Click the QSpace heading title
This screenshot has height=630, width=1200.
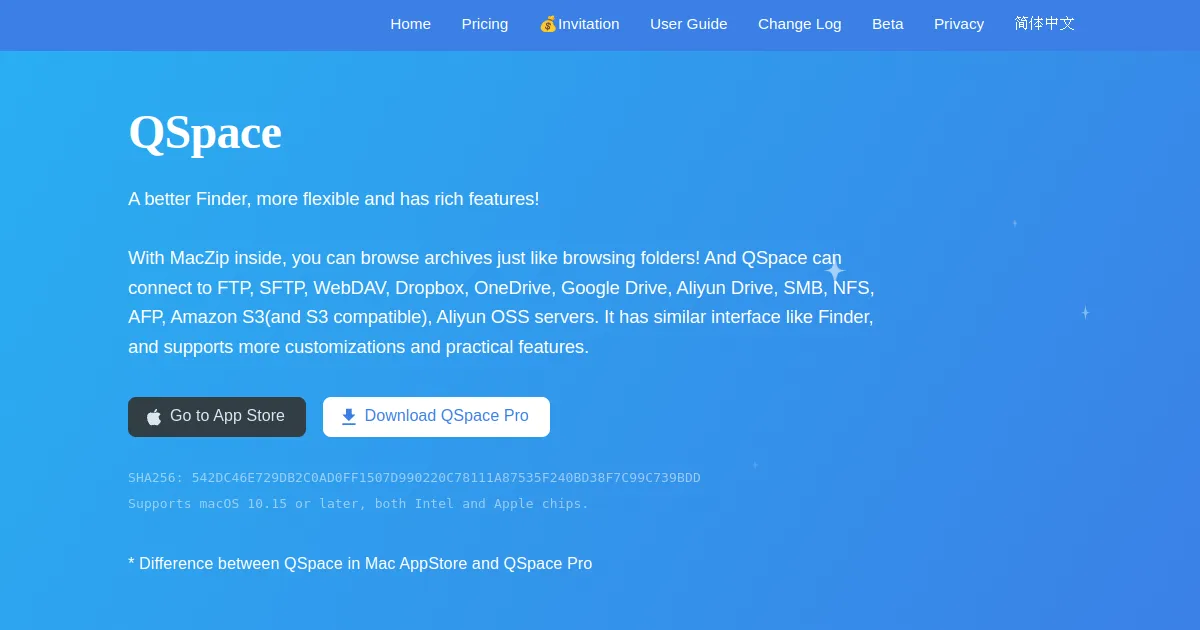(205, 133)
